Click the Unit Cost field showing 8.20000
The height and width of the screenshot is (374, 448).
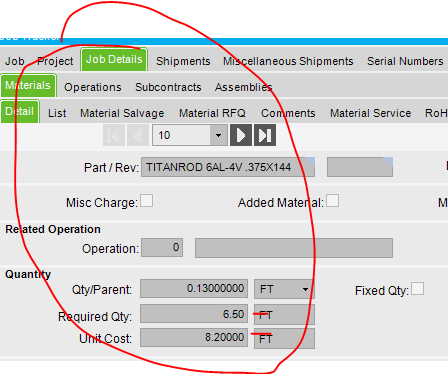[194, 337]
